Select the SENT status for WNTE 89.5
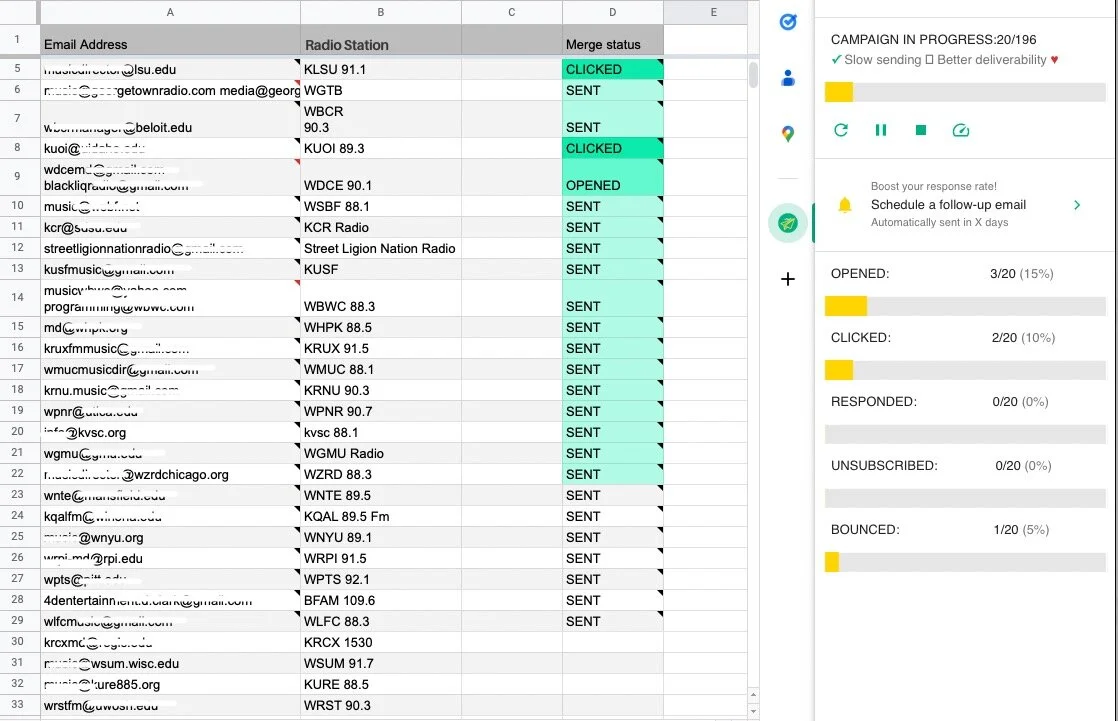The height and width of the screenshot is (721, 1118). pos(612,496)
